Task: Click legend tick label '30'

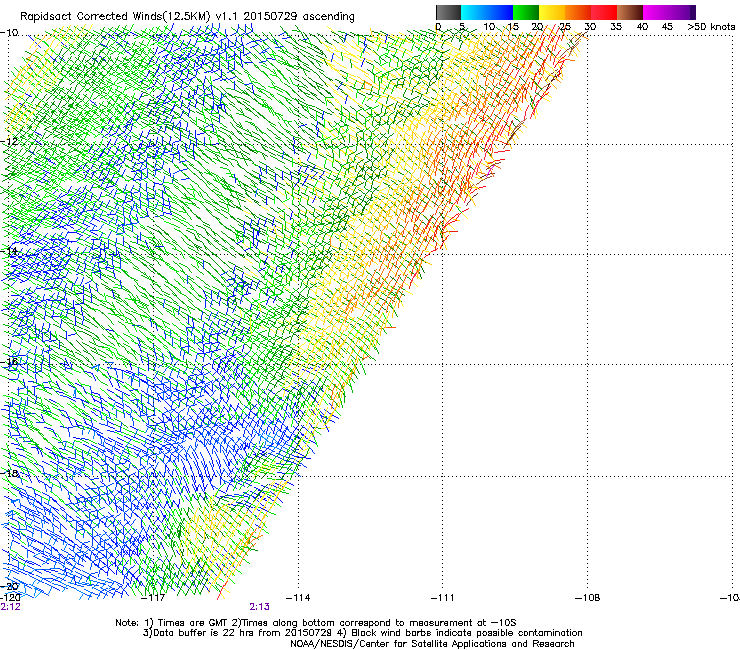Action: coord(590,27)
